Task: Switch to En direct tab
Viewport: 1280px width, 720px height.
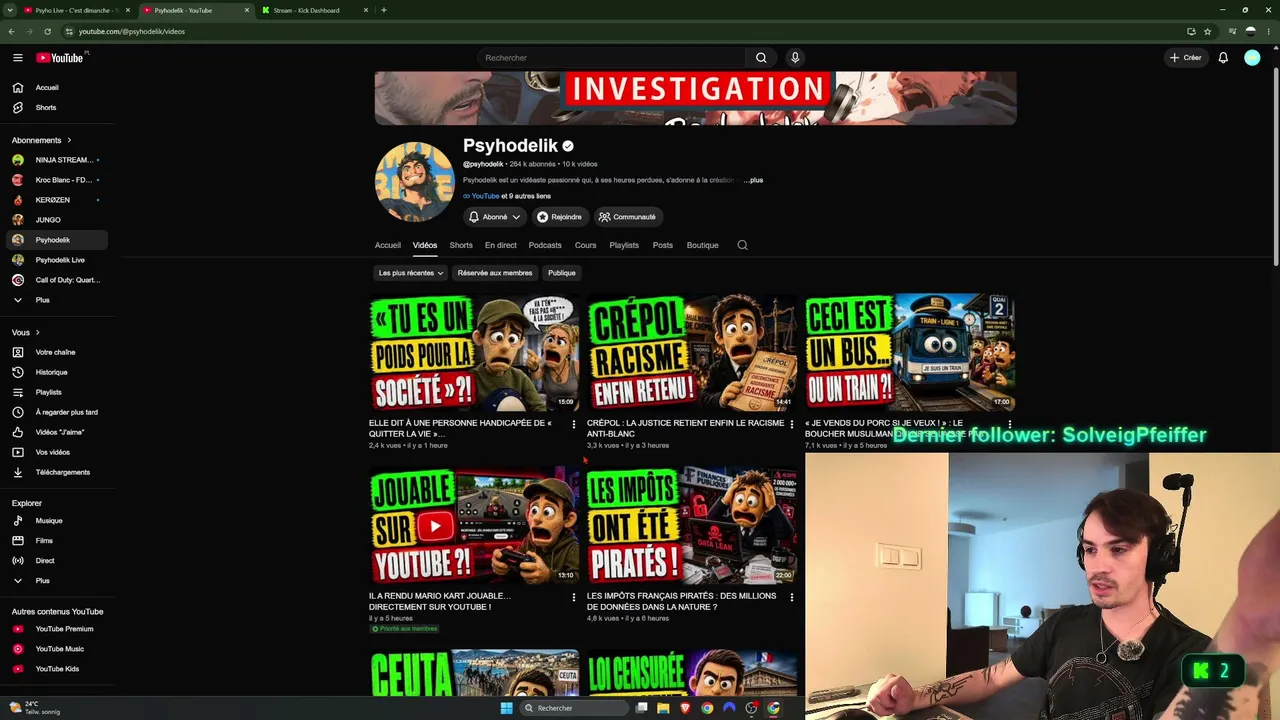Action: pos(501,245)
